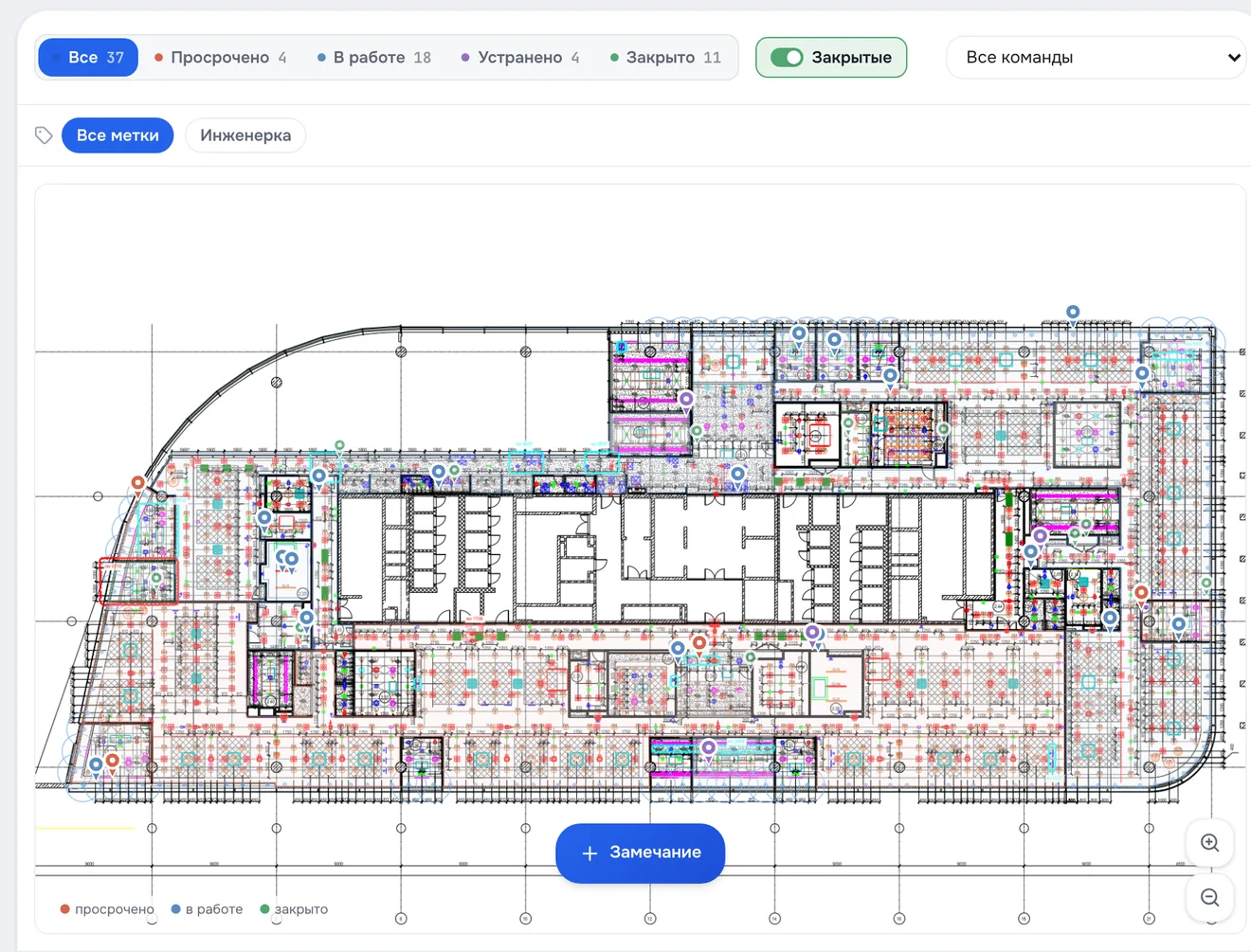
Task: Open the blue pin in the bottom-left corner room
Action: [x=96, y=765]
